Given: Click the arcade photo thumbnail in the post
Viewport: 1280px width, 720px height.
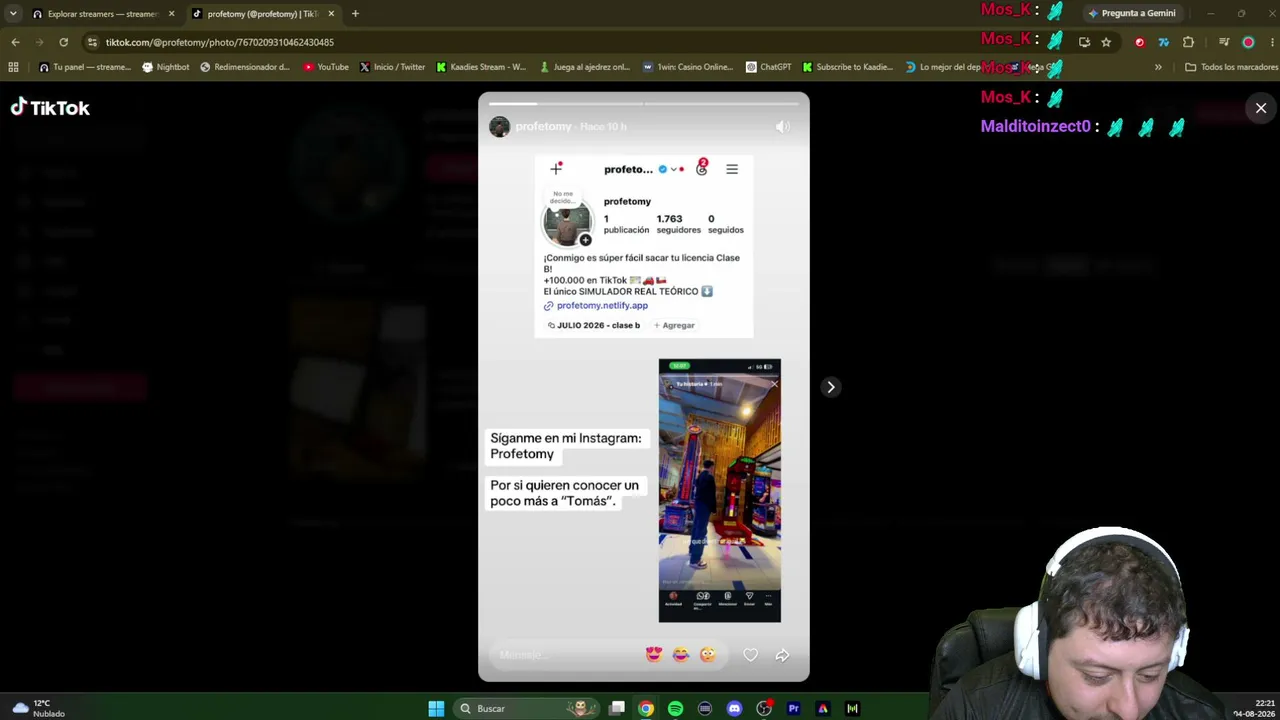Looking at the screenshot, I should (720, 490).
